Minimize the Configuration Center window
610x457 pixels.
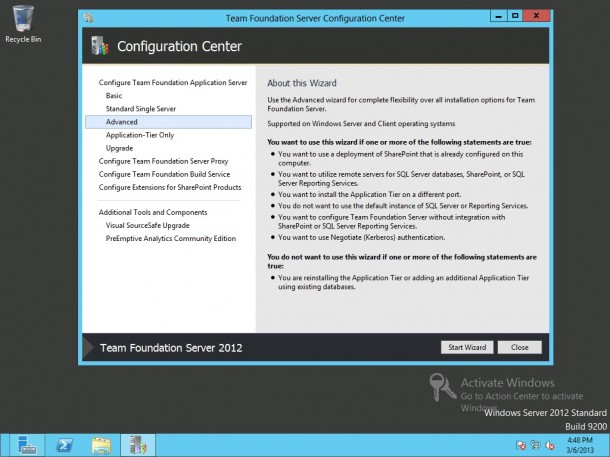coord(499,16)
